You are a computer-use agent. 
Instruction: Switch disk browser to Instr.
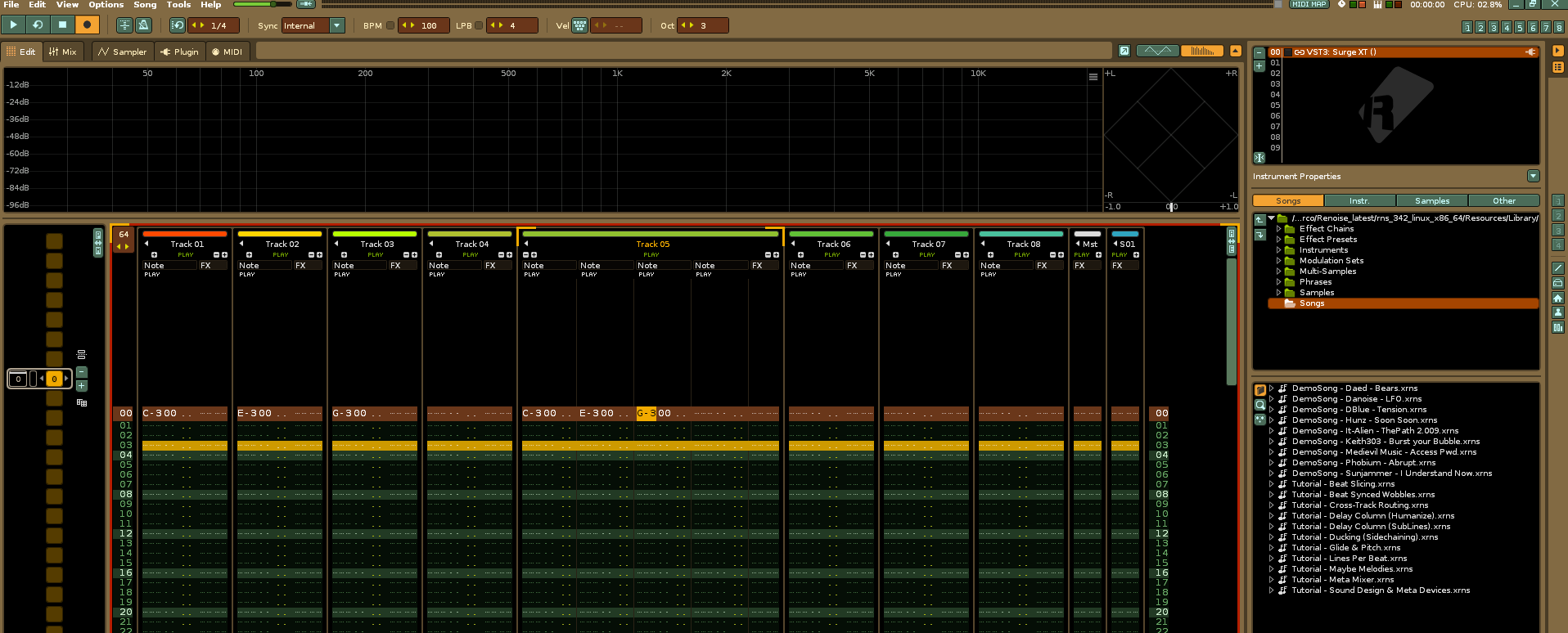click(1359, 200)
